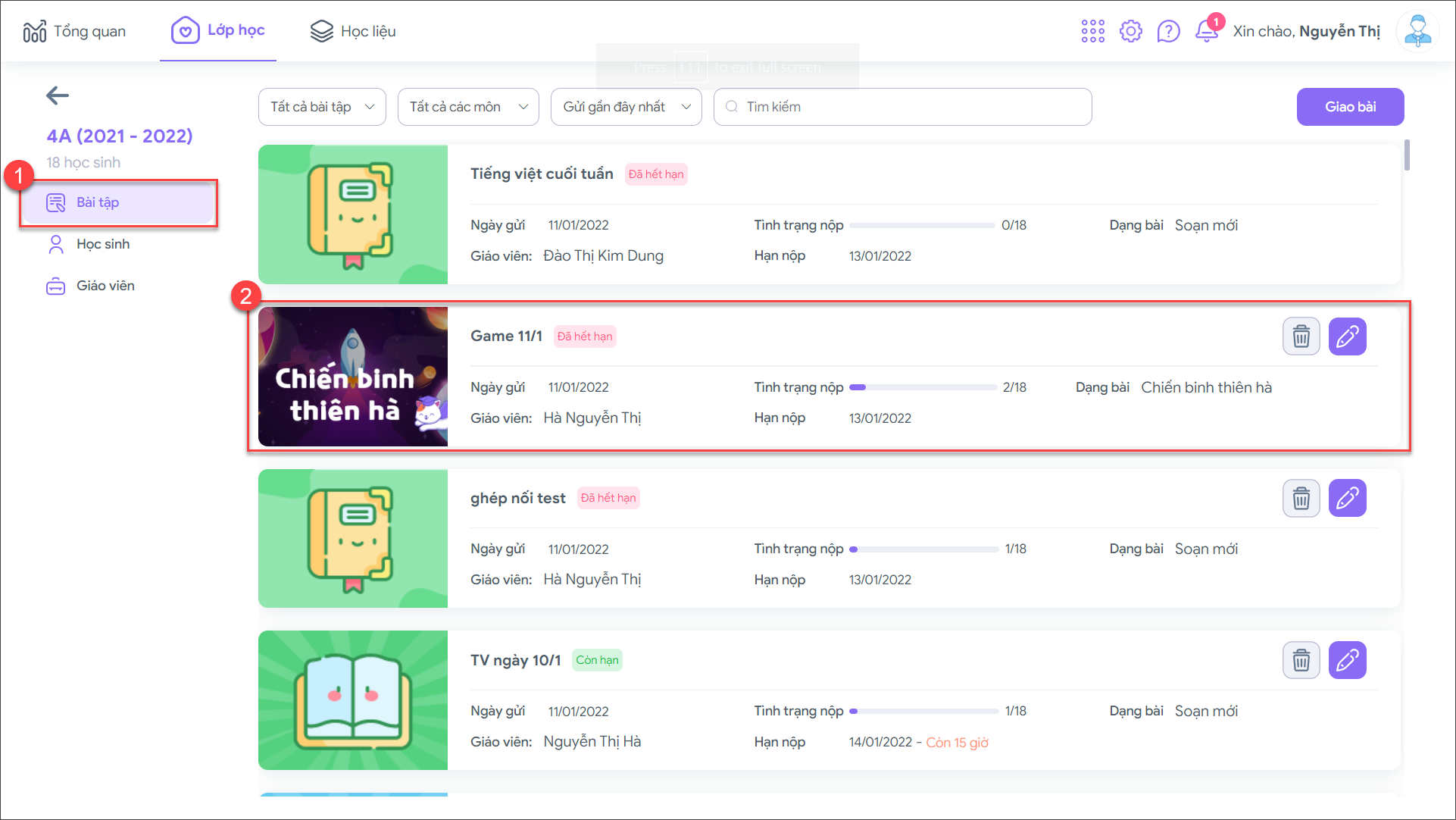Click the Tìm kiếm search field
1456x820 pixels.
click(901, 107)
